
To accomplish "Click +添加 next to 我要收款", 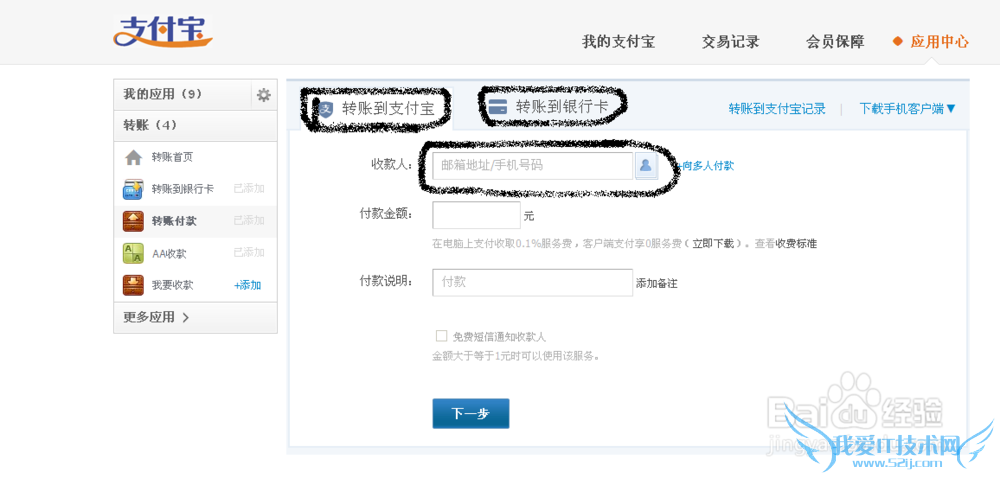I will pos(247,286).
